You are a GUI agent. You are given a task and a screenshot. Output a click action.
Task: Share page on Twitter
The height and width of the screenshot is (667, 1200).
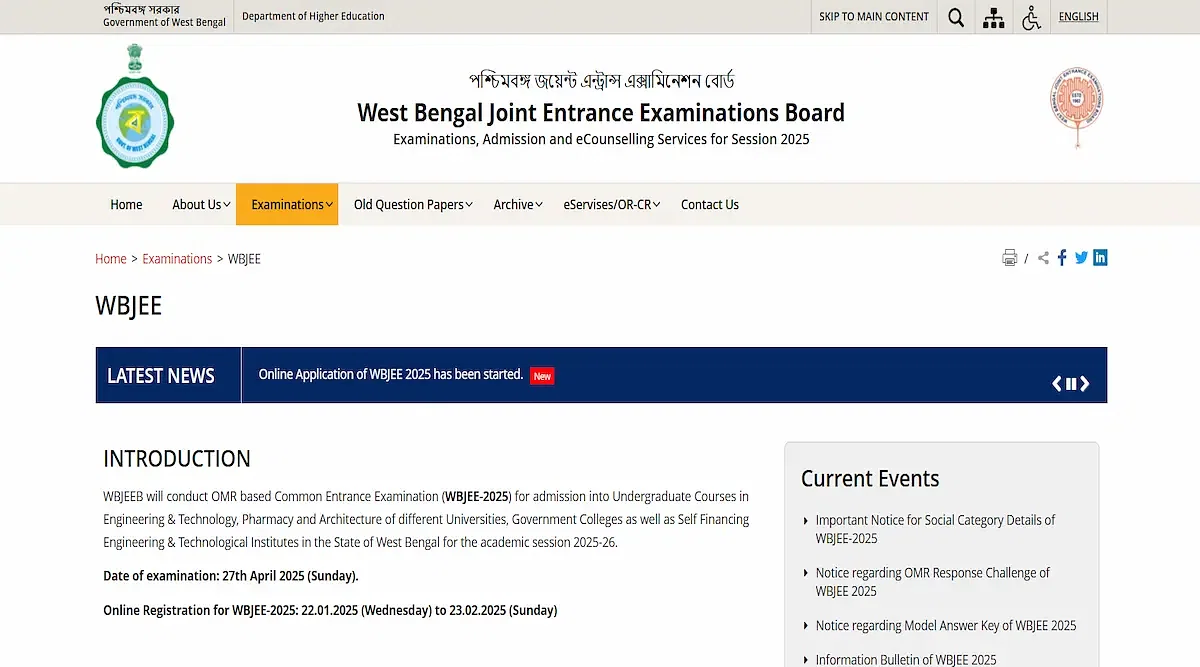(1081, 258)
